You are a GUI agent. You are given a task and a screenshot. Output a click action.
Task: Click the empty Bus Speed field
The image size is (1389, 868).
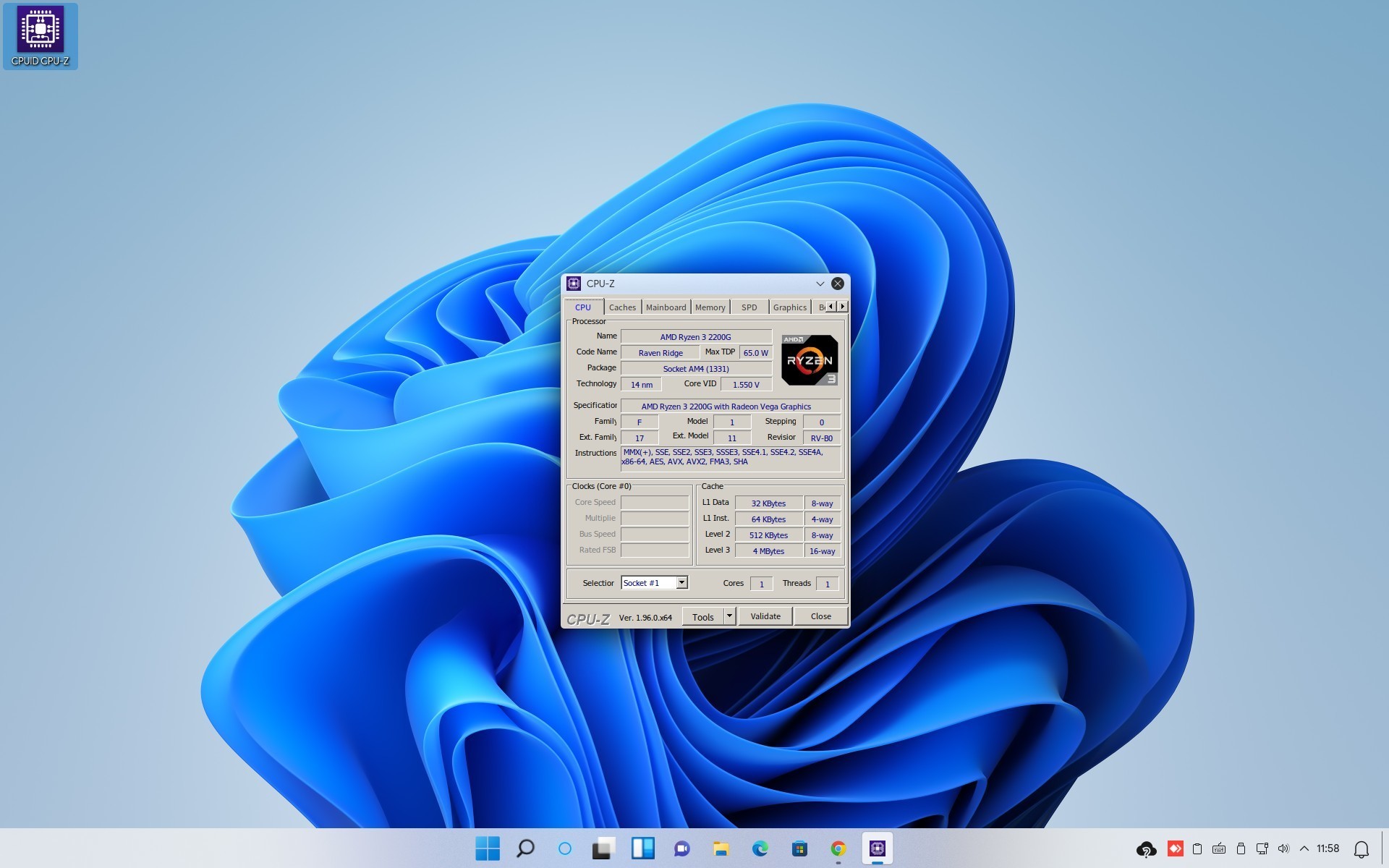tap(655, 535)
